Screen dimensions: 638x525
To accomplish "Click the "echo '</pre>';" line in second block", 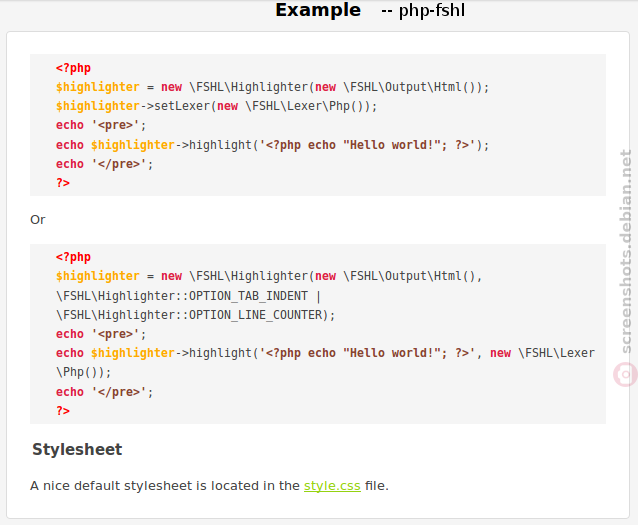I will point(105,392).
